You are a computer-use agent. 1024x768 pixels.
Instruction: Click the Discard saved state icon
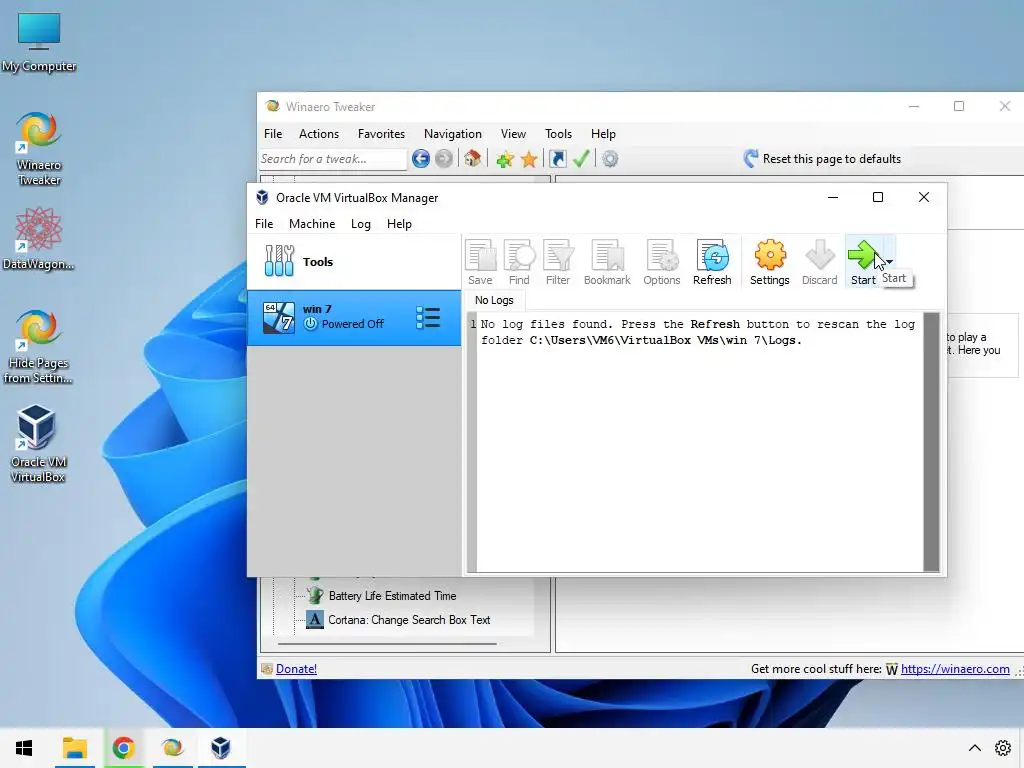(820, 262)
